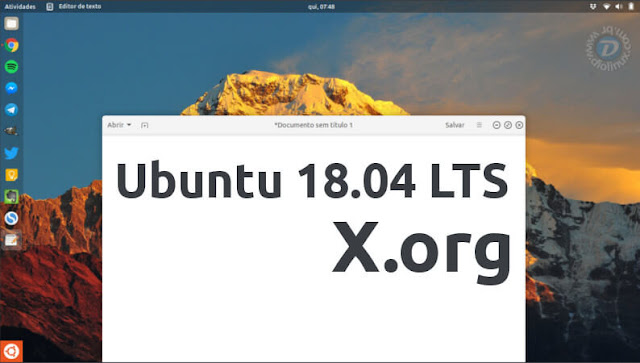
Task: Minimize the text editor window
Action: (x=496, y=125)
